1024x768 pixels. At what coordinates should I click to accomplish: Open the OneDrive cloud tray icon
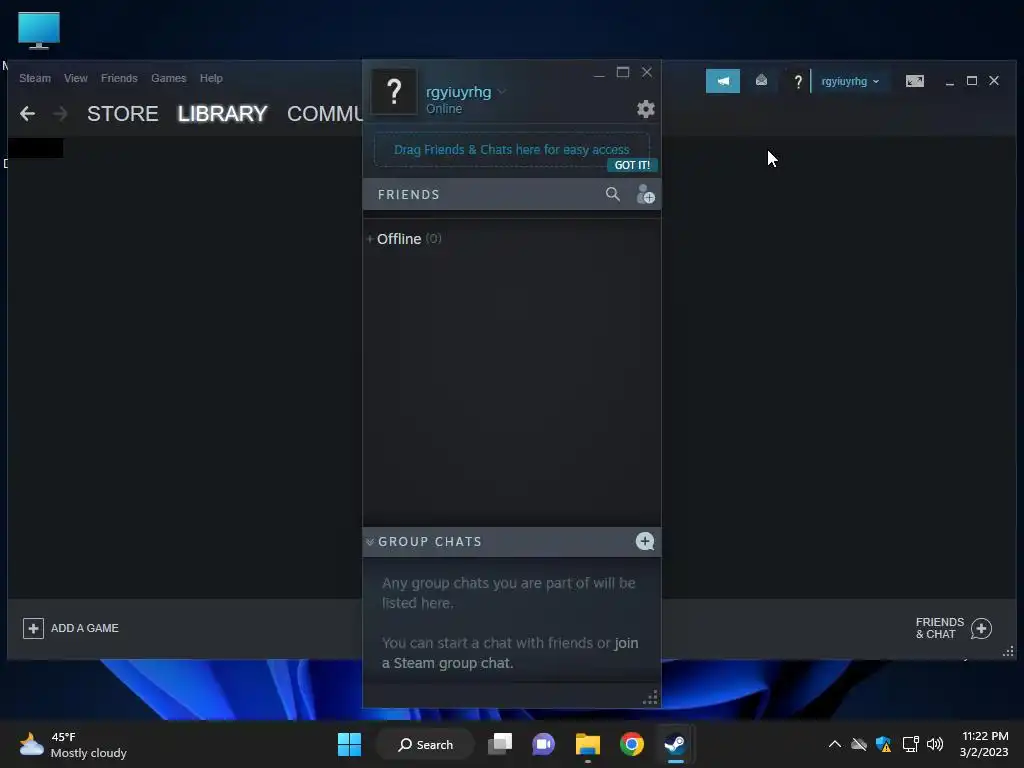pos(859,744)
